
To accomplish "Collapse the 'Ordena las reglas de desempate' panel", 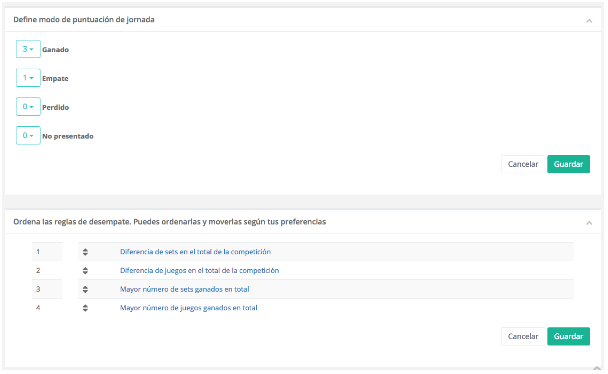I will (589, 222).
